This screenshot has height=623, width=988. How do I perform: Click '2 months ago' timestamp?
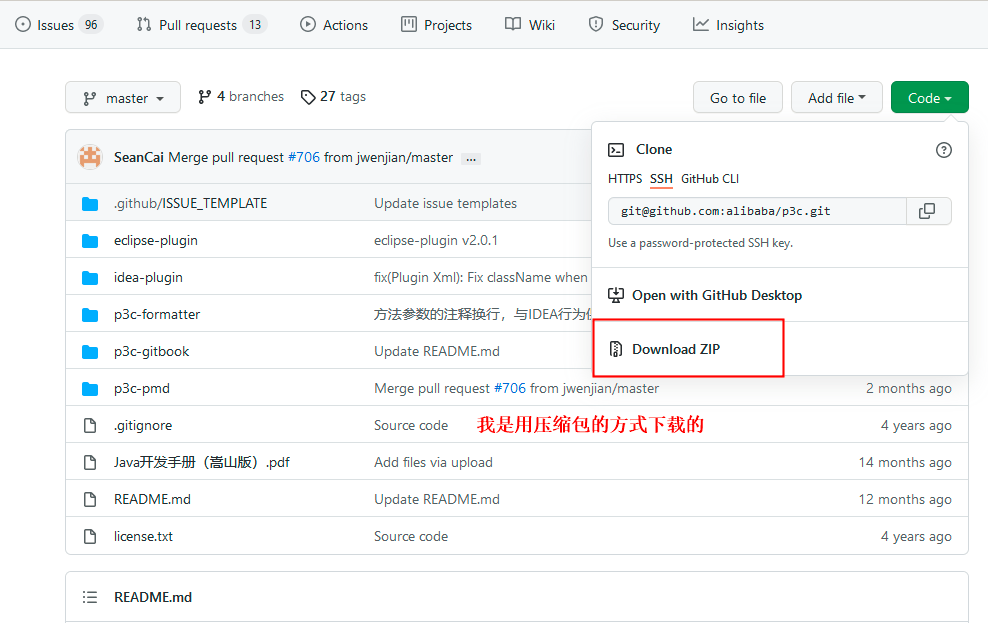click(909, 389)
